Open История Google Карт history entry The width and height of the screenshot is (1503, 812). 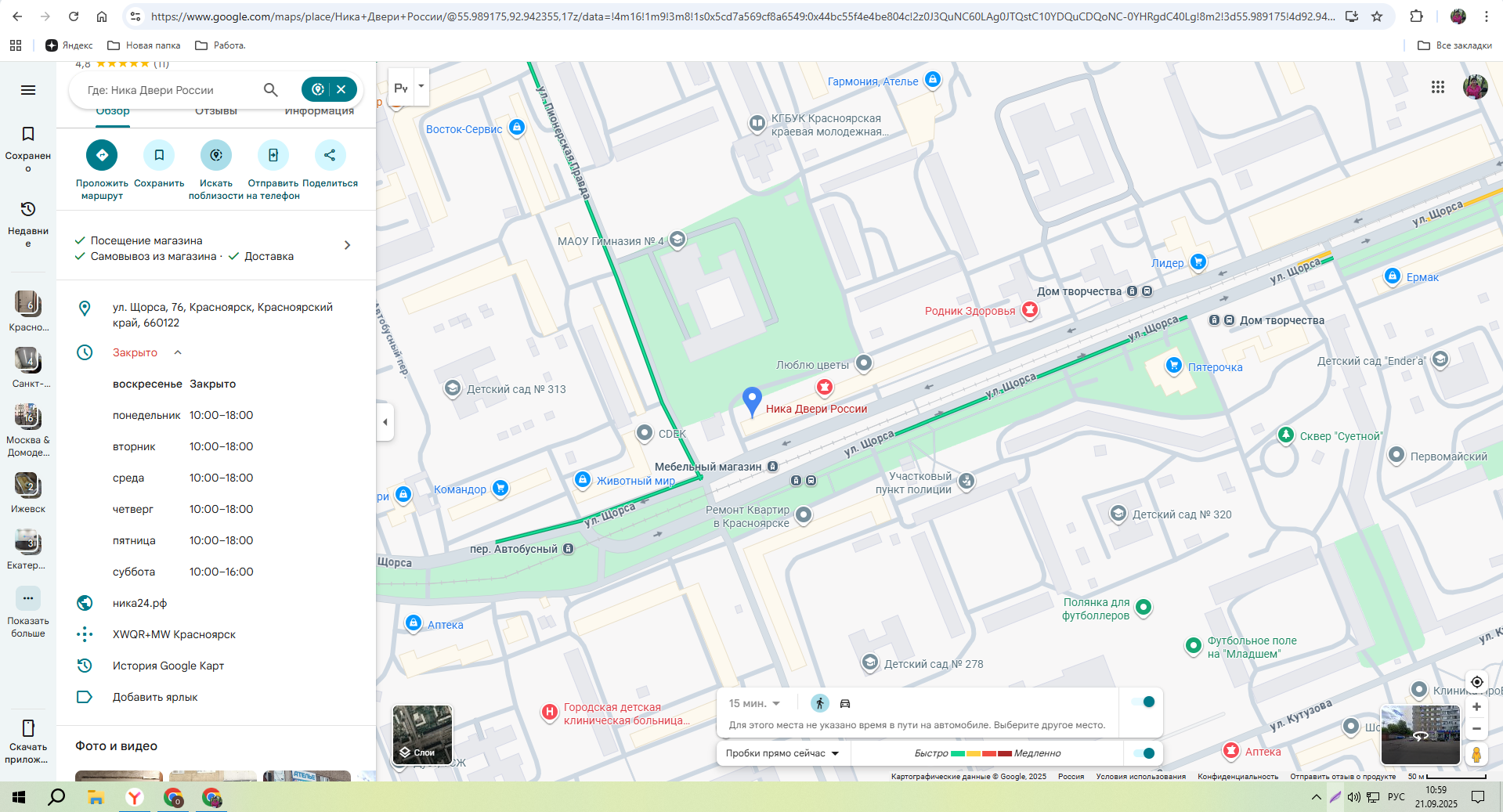point(168,666)
